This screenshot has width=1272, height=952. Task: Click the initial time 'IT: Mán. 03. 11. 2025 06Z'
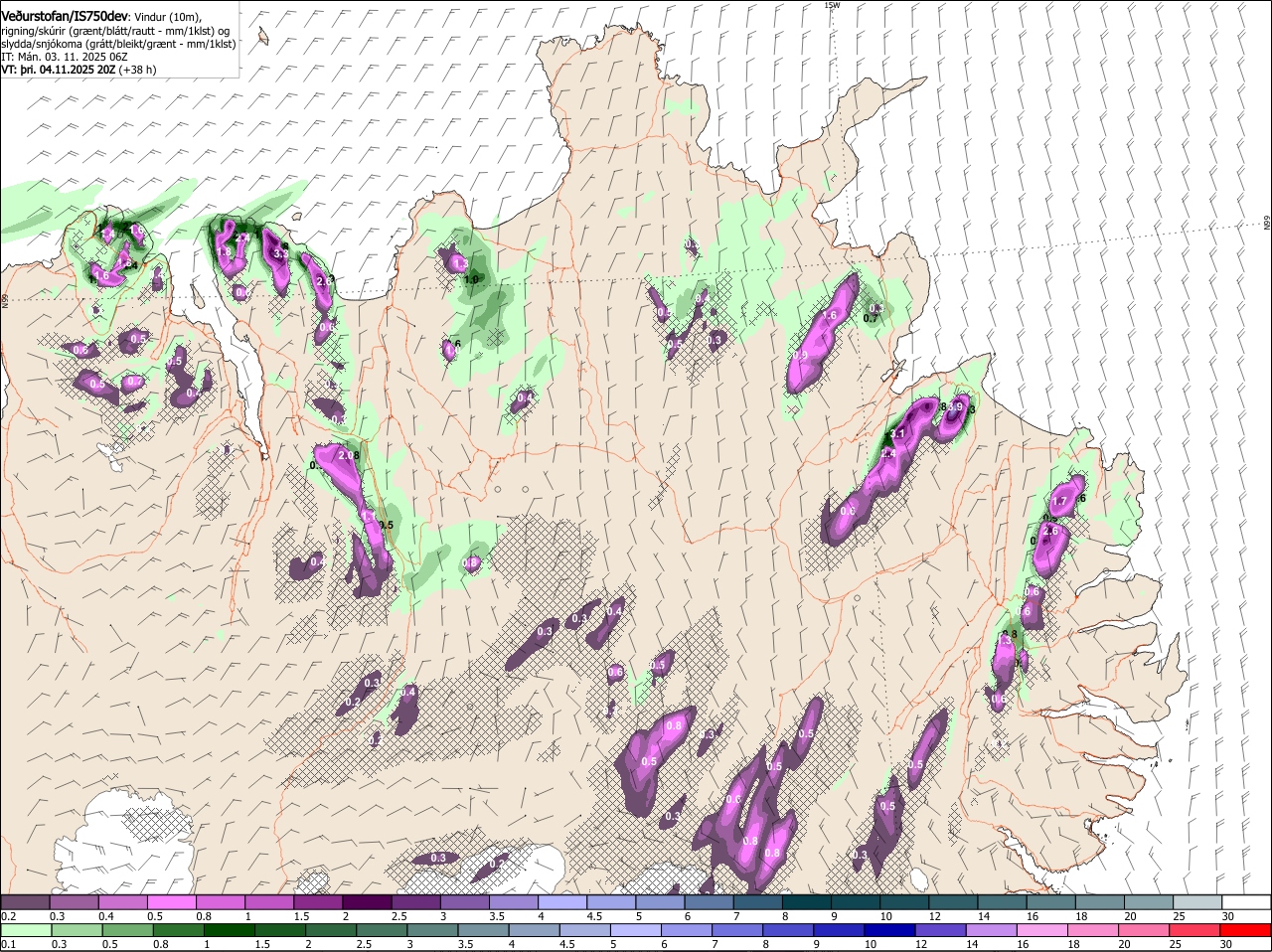tap(65, 57)
